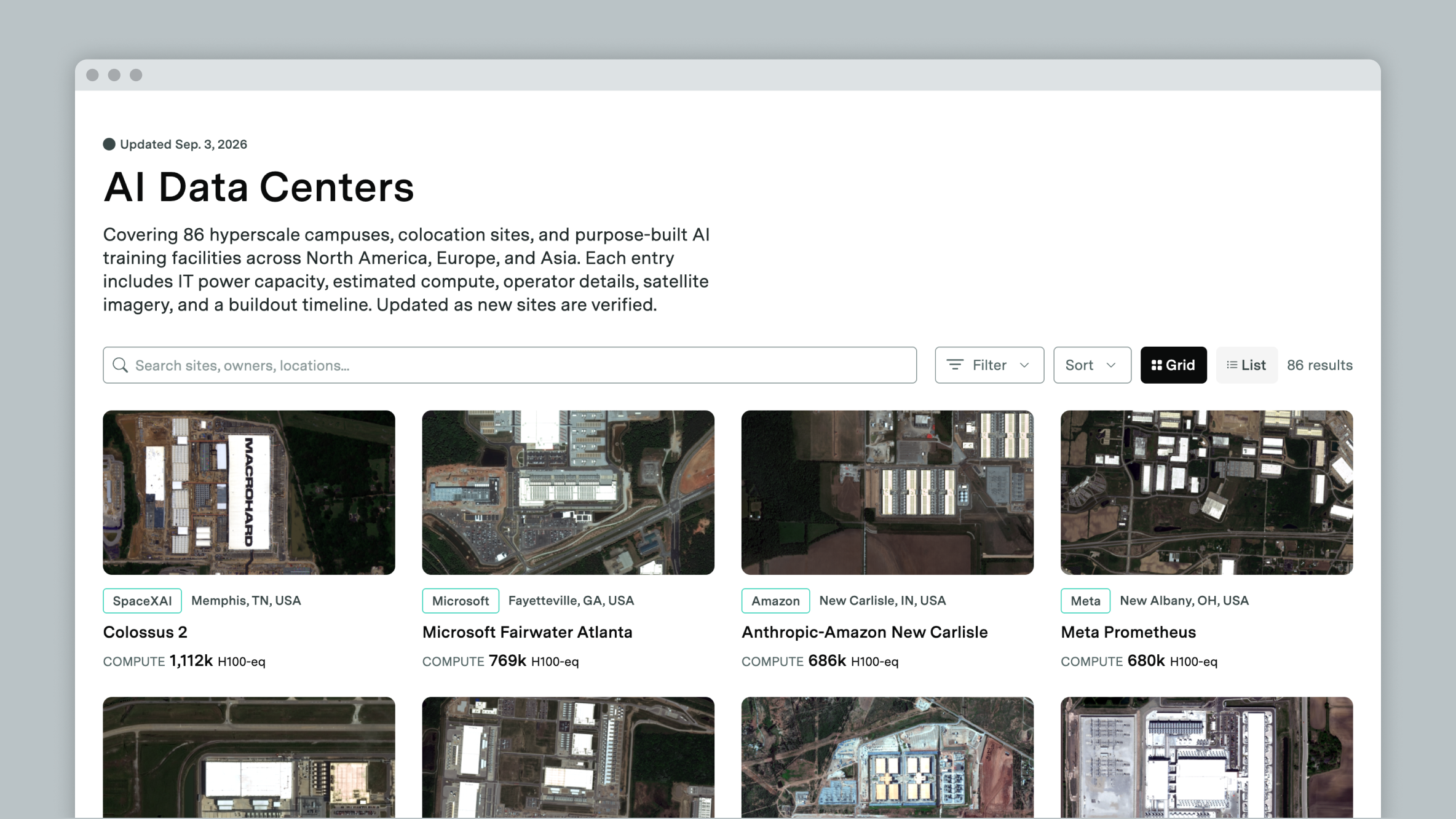This screenshot has width=1456, height=819.
Task: Click the Amazon owner tag
Action: 775,601
